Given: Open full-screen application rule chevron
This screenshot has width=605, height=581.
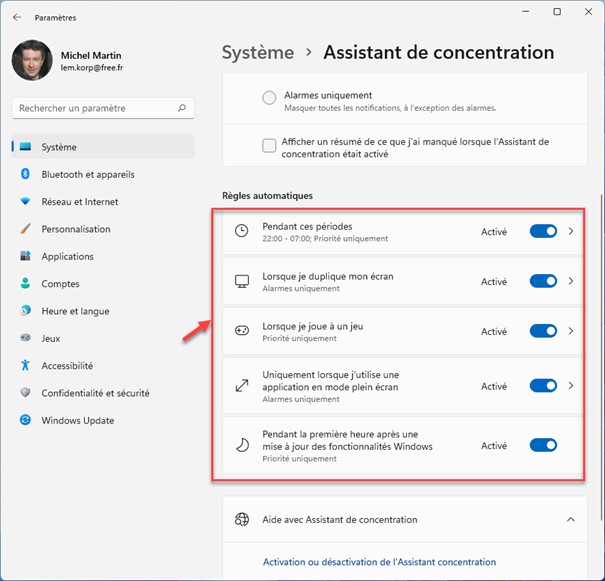Looking at the screenshot, I should (x=571, y=386).
